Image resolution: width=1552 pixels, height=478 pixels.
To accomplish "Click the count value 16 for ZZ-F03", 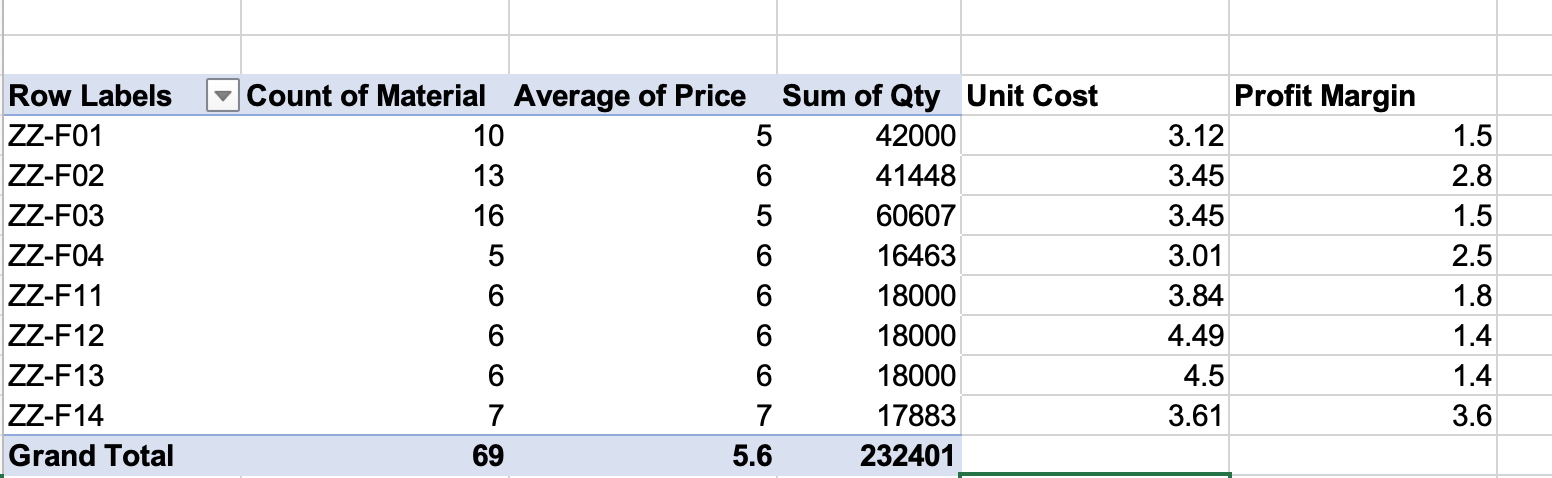I will (488, 216).
